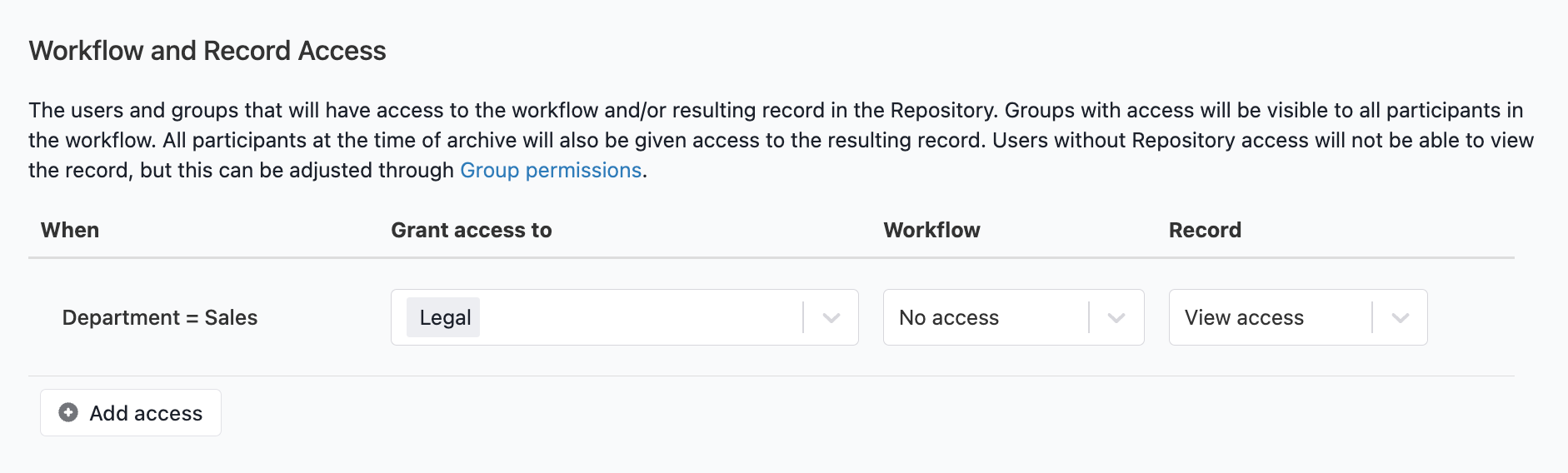Click the plus icon in Add access
The image size is (1568, 473).
point(68,412)
